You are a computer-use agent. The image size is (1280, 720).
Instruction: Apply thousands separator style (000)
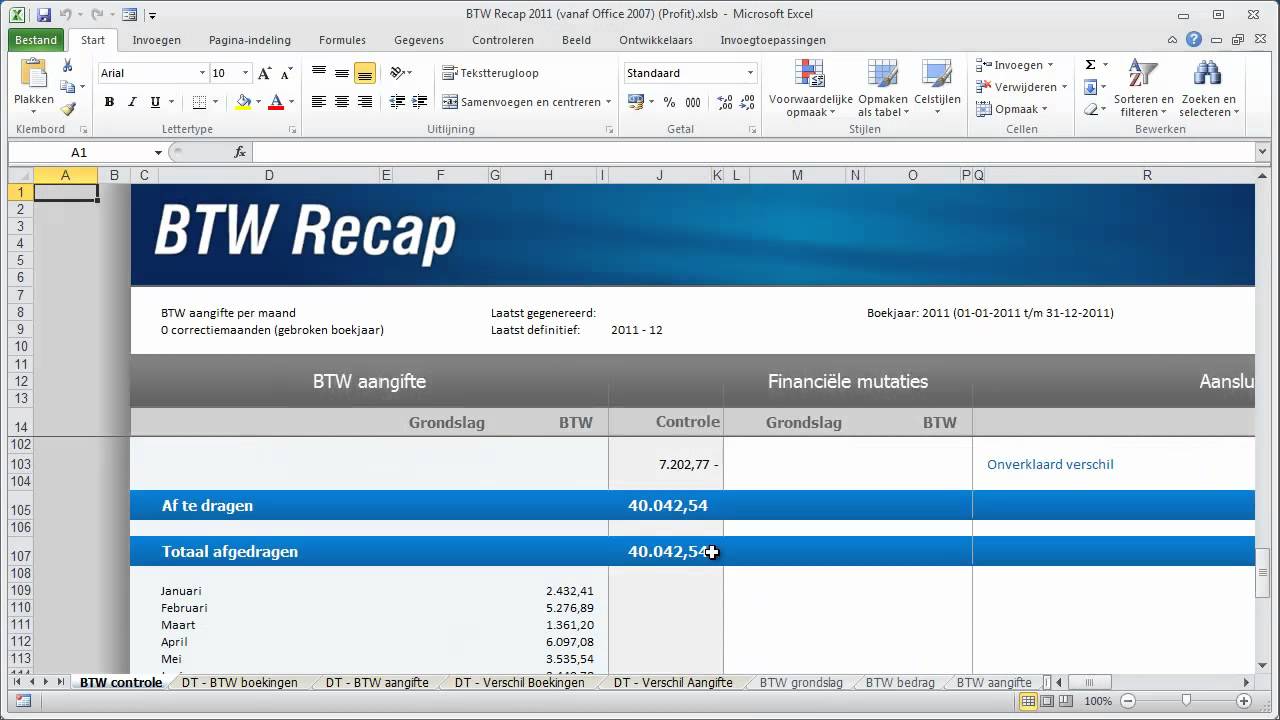(x=693, y=102)
